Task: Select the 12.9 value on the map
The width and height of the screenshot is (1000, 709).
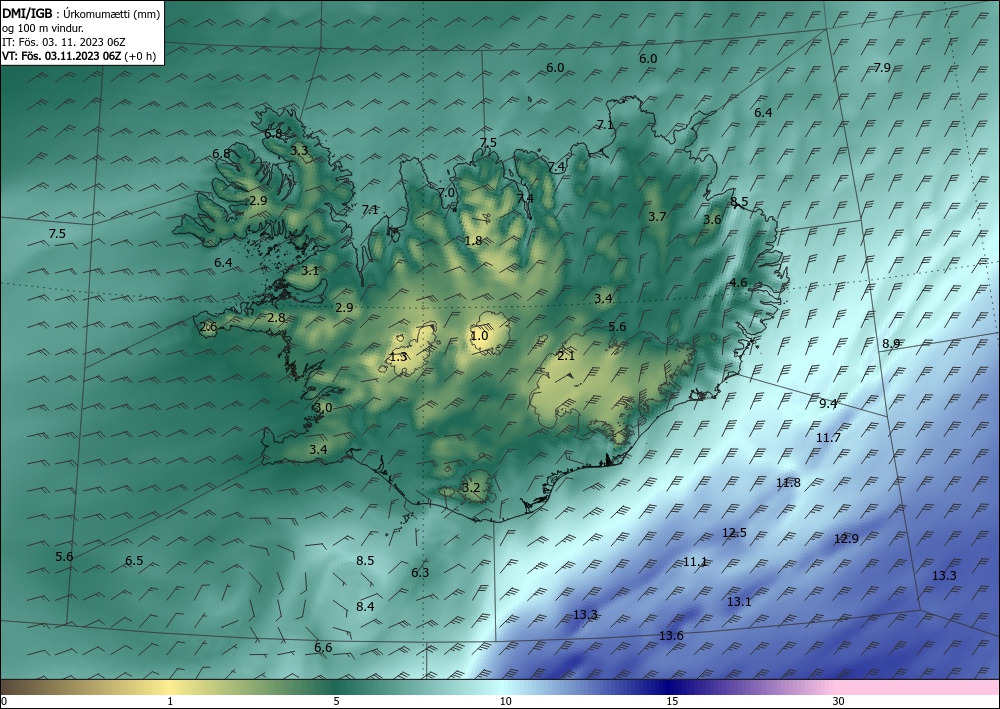Action: coord(846,538)
